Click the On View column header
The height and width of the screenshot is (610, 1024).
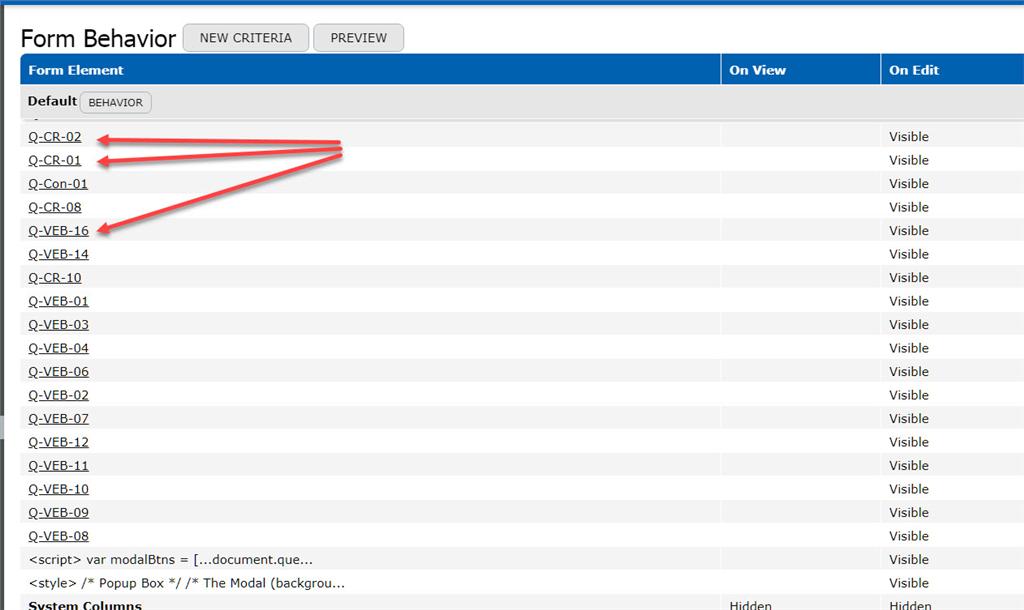(x=757, y=70)
